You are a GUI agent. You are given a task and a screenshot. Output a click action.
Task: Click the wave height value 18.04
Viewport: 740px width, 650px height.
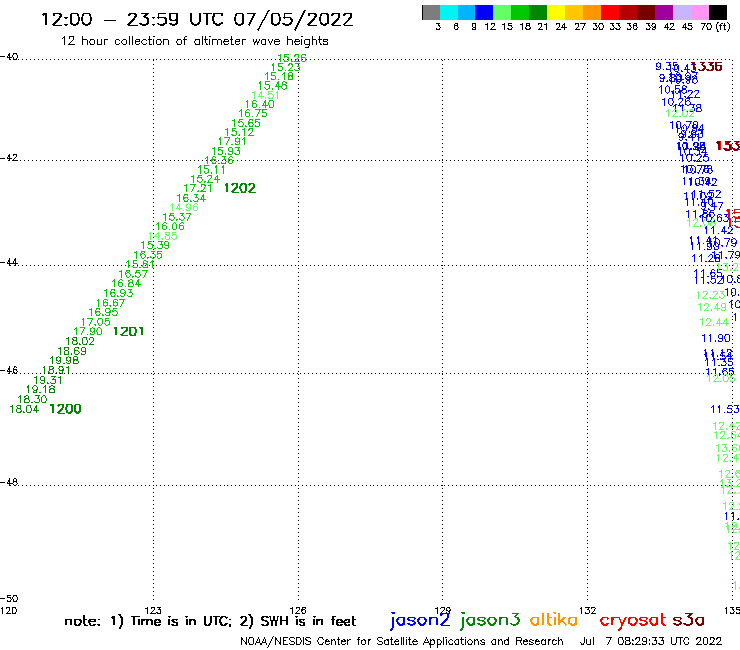pyautogui.click(x=24, y=409)
